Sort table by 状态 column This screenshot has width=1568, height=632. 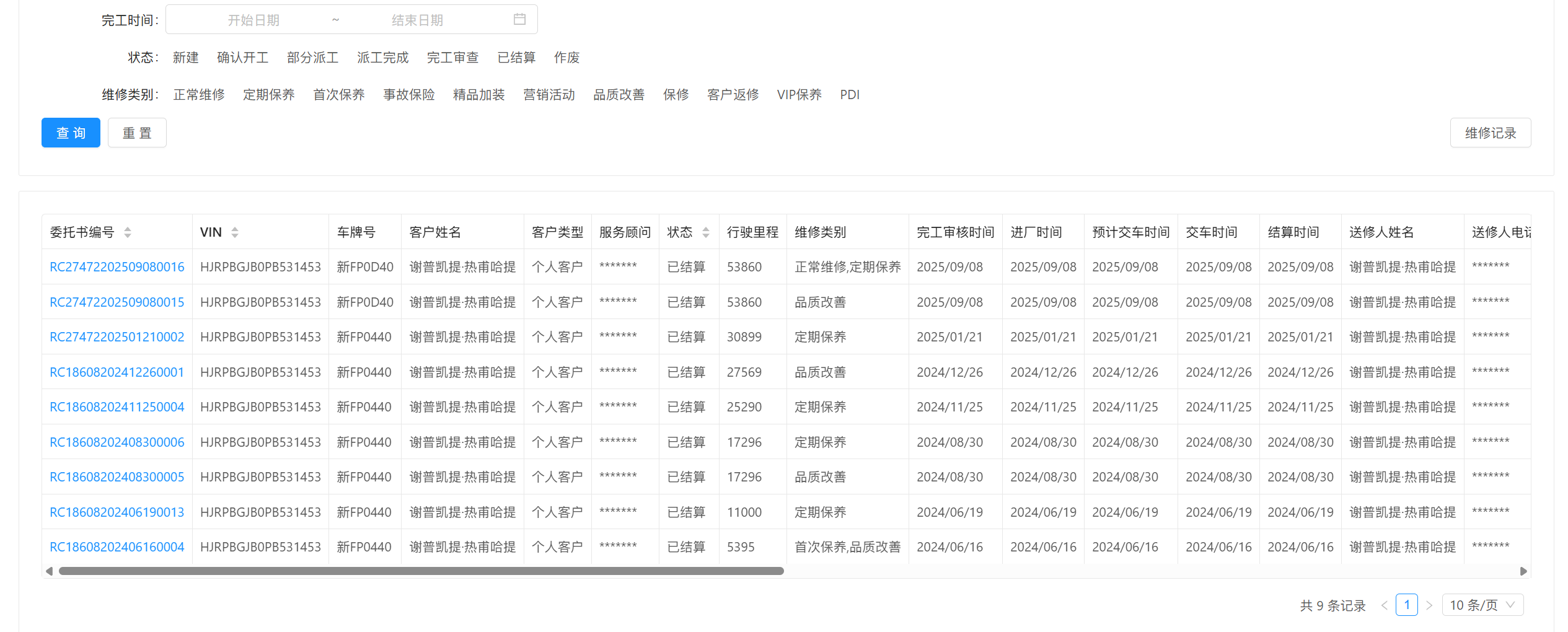pos(706,232)
